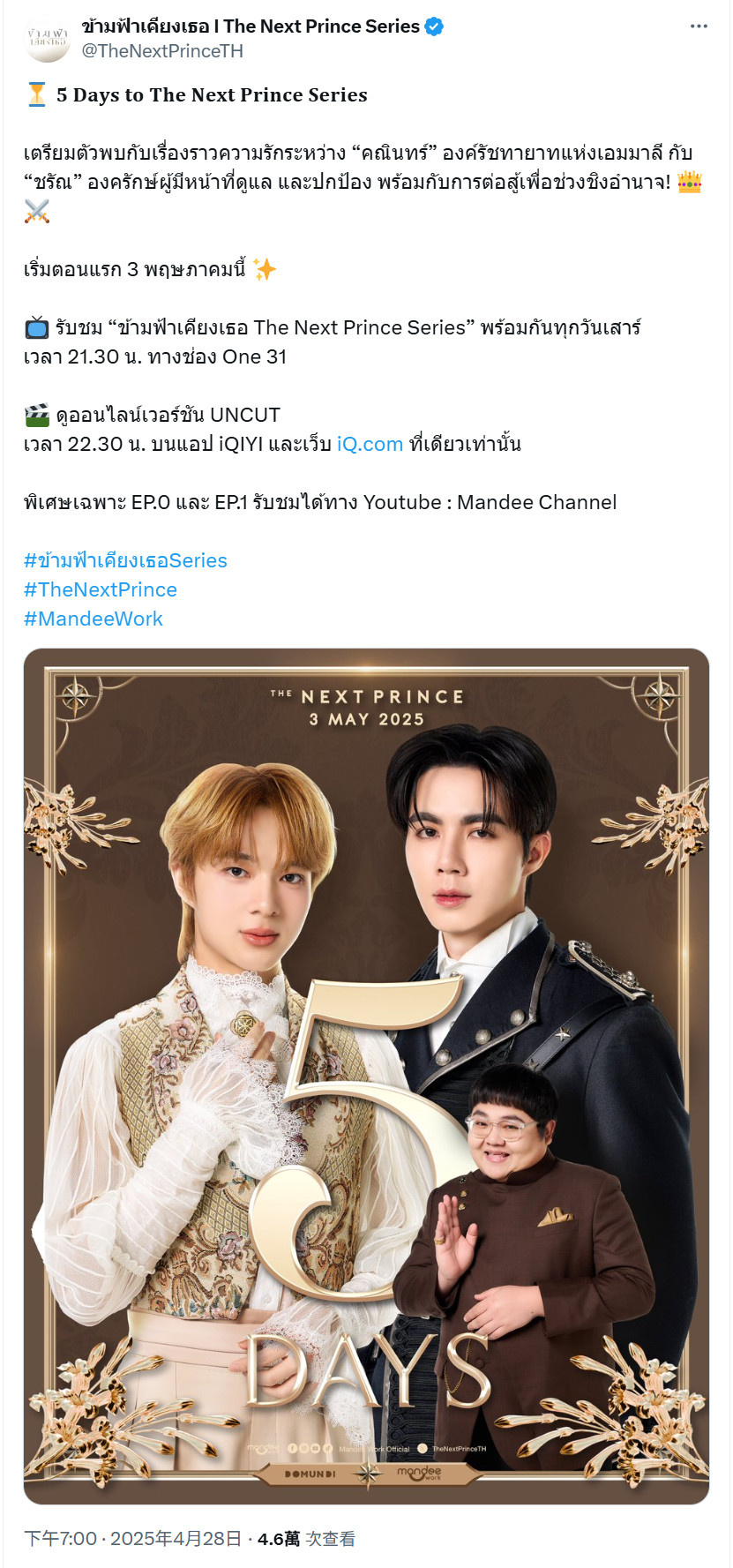This screenshot has width=733, height=1568.
Task: Open the #MandeeWork hashtag
Action: pos(93,619)
